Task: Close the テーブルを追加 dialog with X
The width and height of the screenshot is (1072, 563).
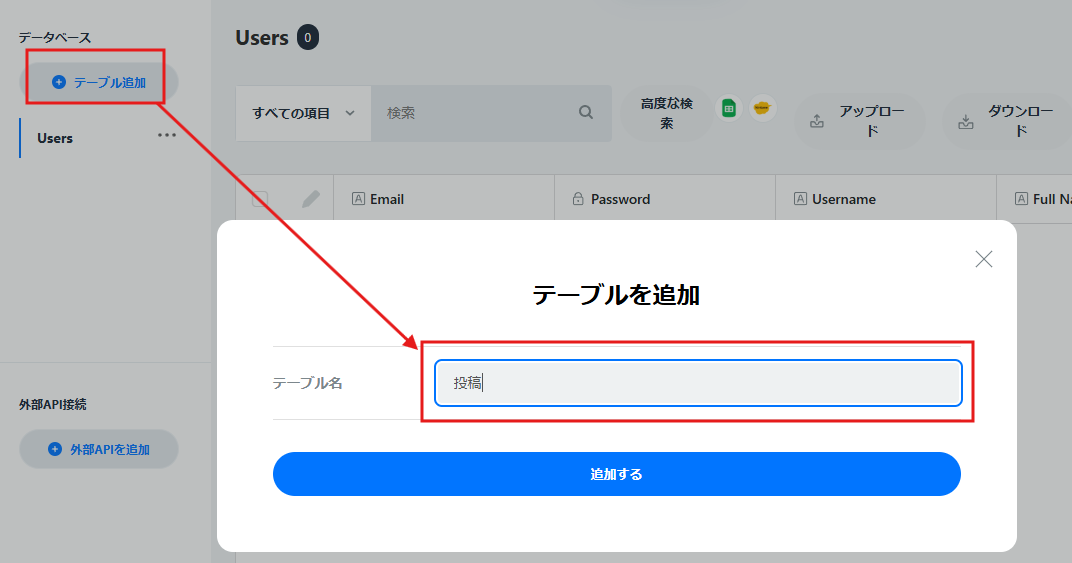Action: (984, 259)
